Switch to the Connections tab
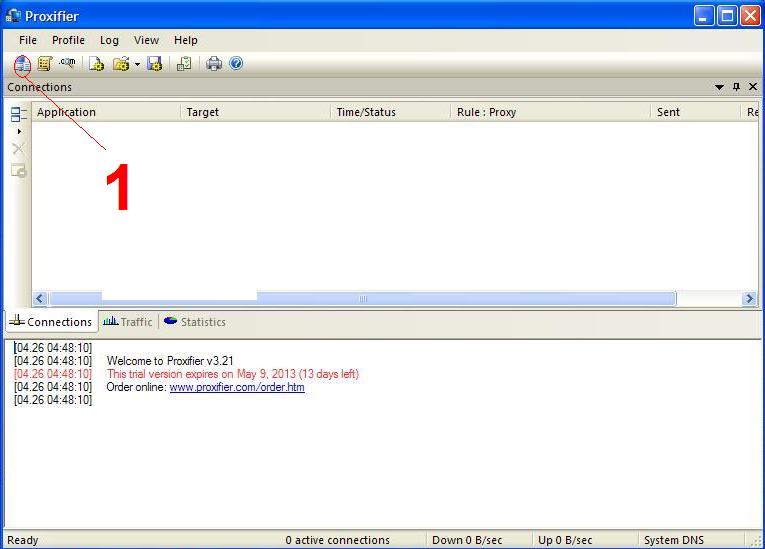 pos(51,322)
